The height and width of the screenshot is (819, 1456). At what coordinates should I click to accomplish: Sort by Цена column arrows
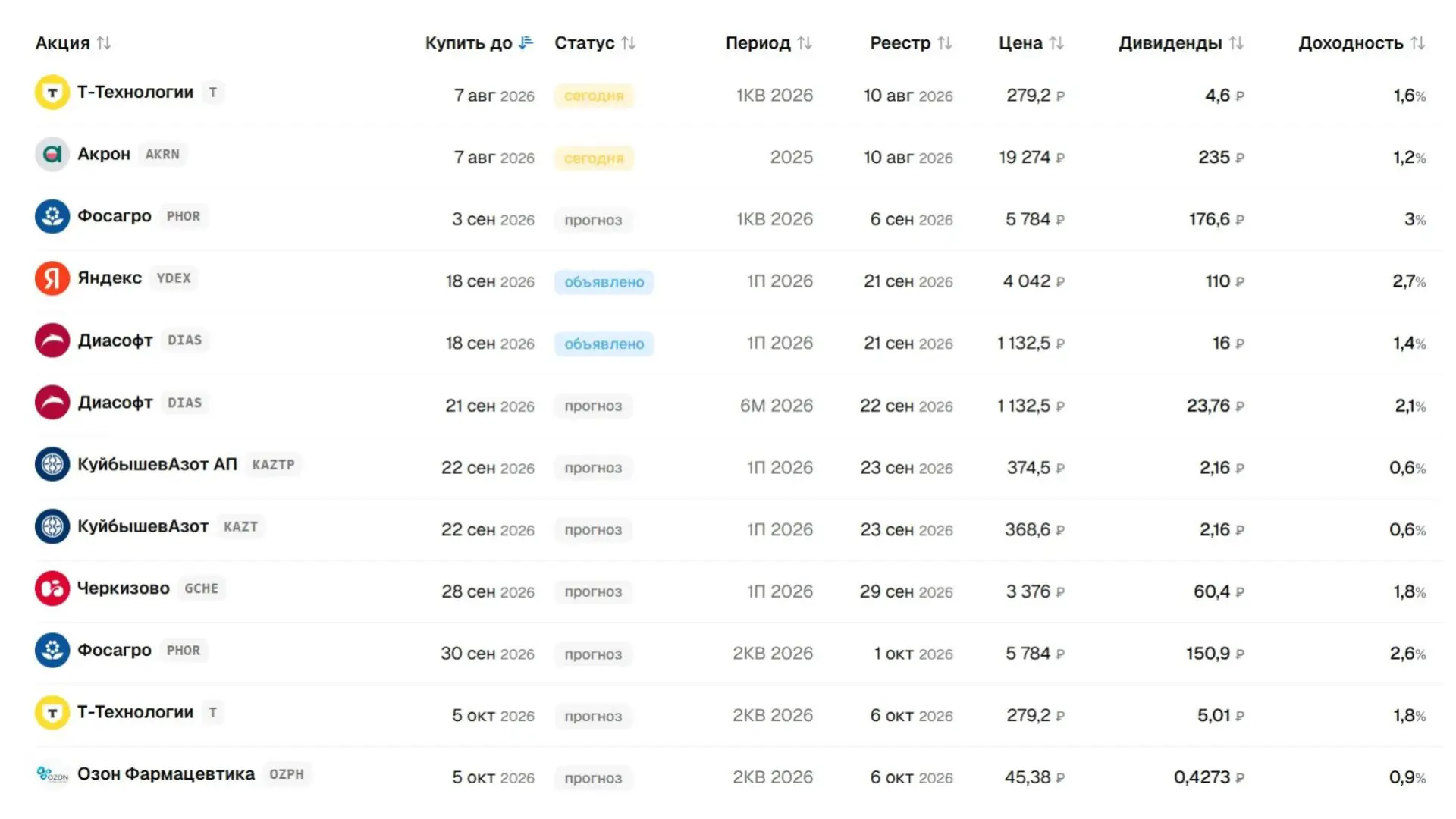1056,43
